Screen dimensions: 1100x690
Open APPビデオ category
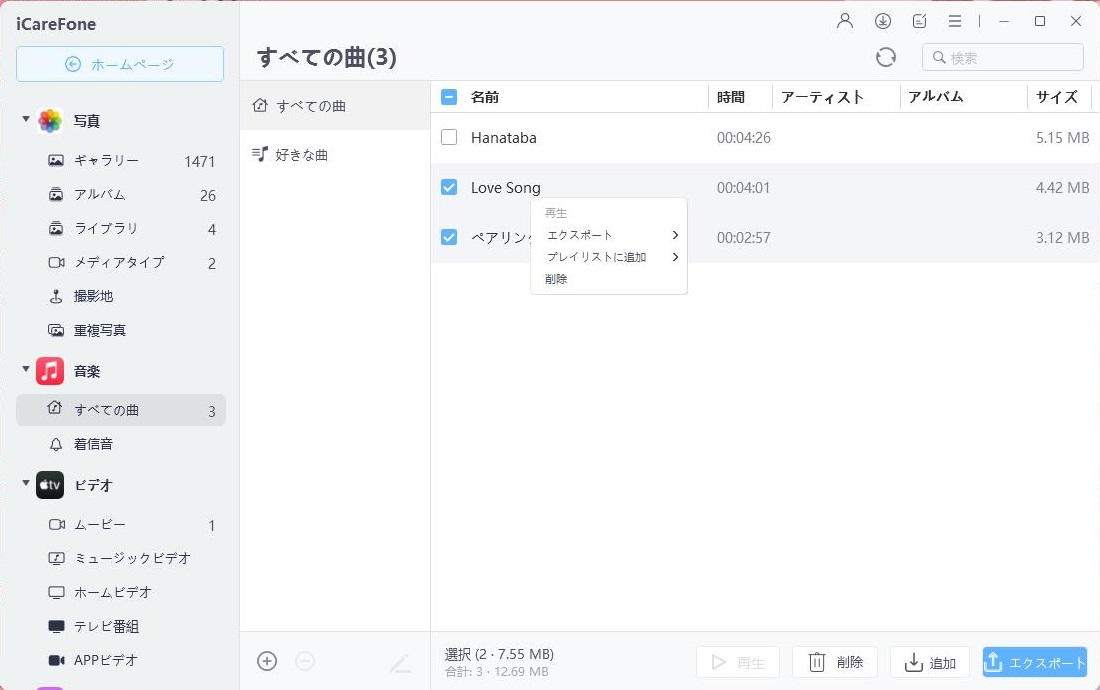(121, 660)
